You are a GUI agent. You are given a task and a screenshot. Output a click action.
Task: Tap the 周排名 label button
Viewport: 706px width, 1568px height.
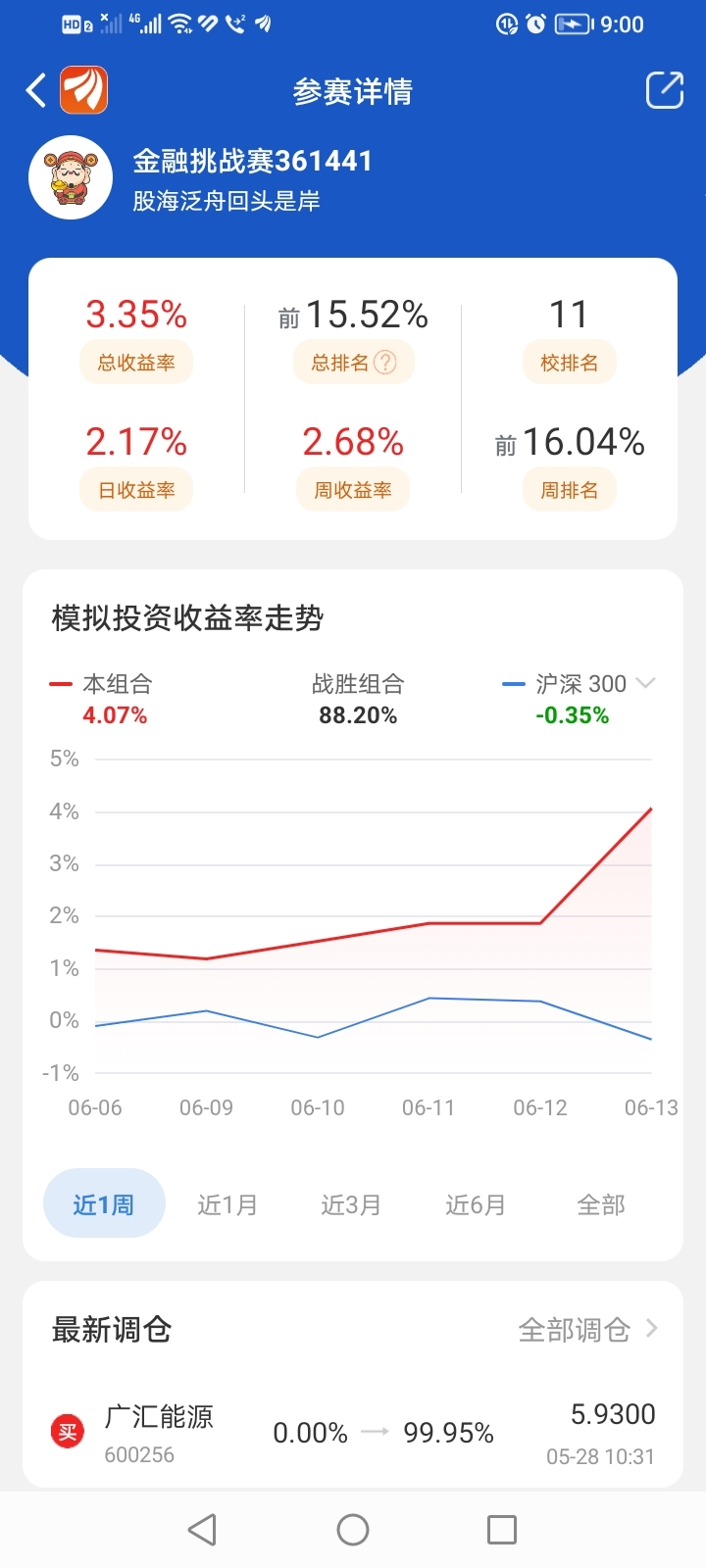click(569, 490)
